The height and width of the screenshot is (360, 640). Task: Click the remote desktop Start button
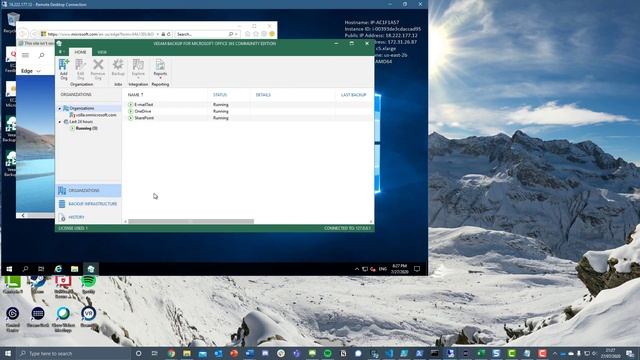[9, 269]
